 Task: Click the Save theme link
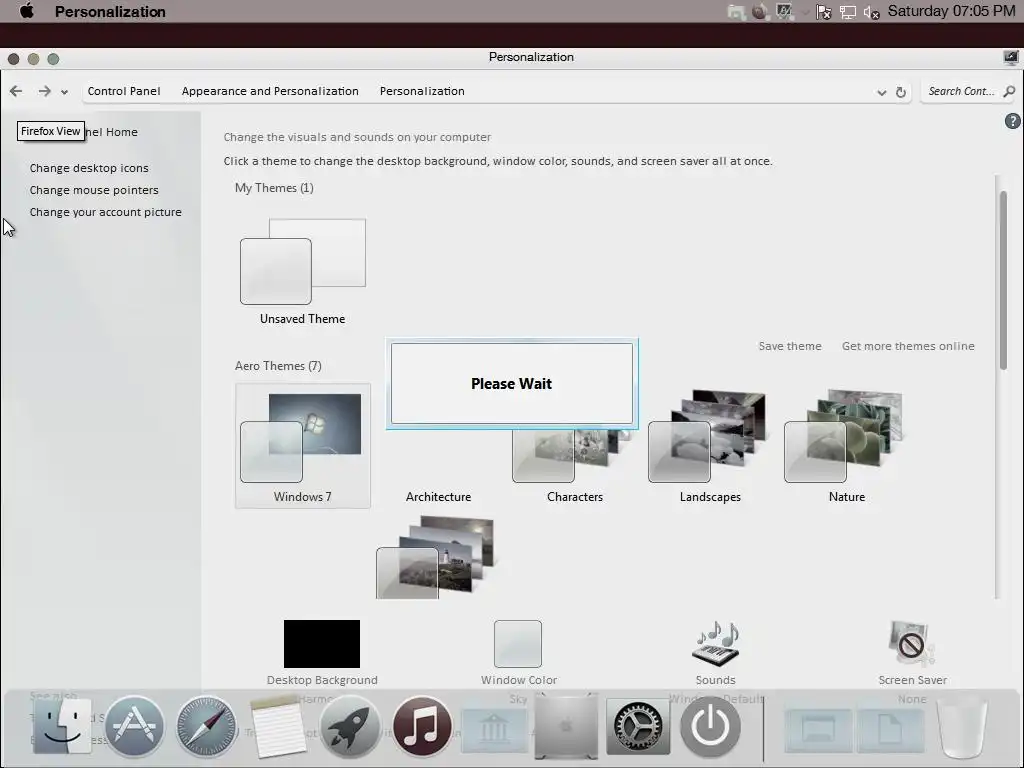pyautogui.click(x=790, y=346)
